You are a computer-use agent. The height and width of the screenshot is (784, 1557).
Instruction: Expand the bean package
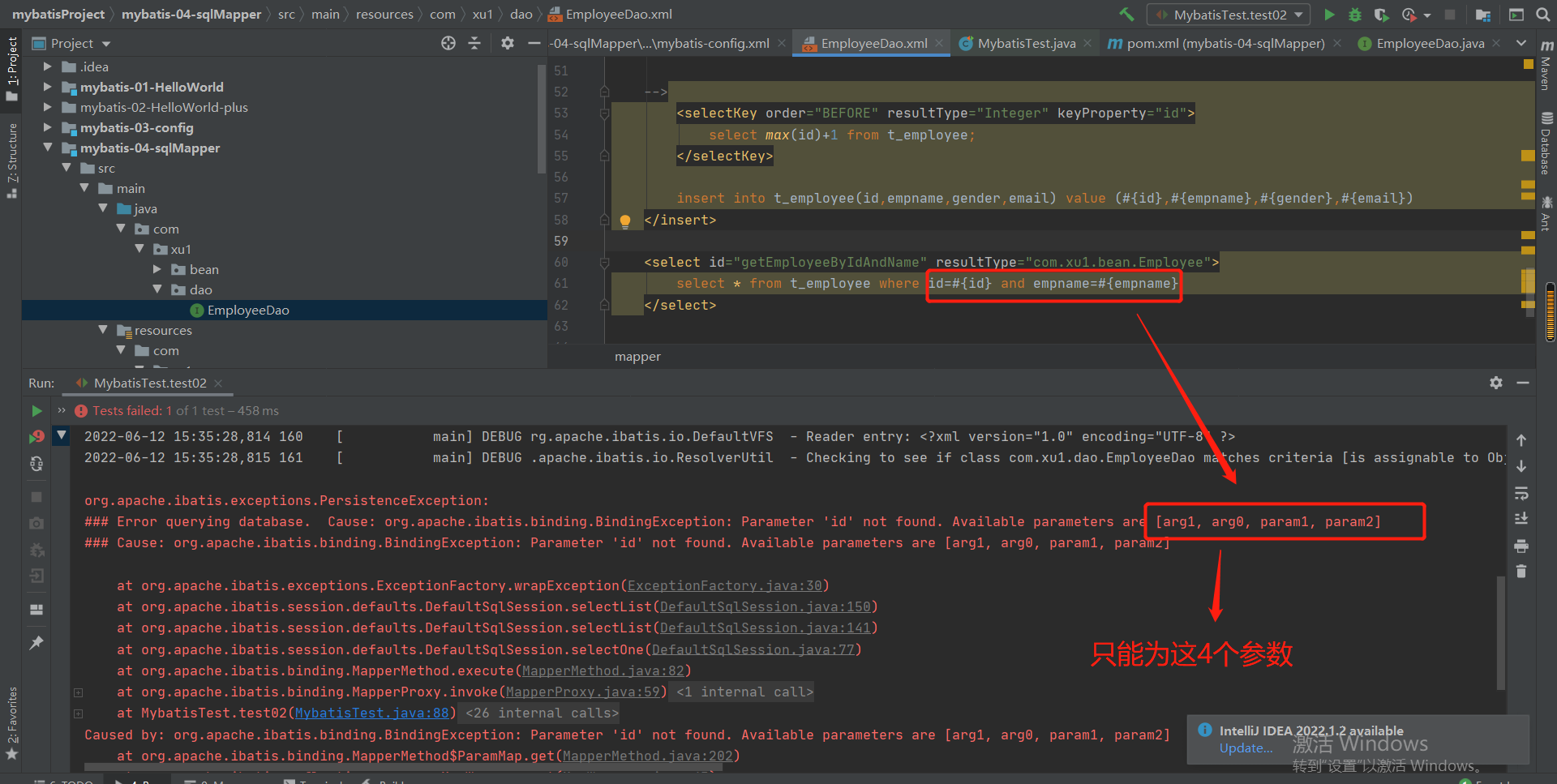pyautogui.click(x=157, y=269)
